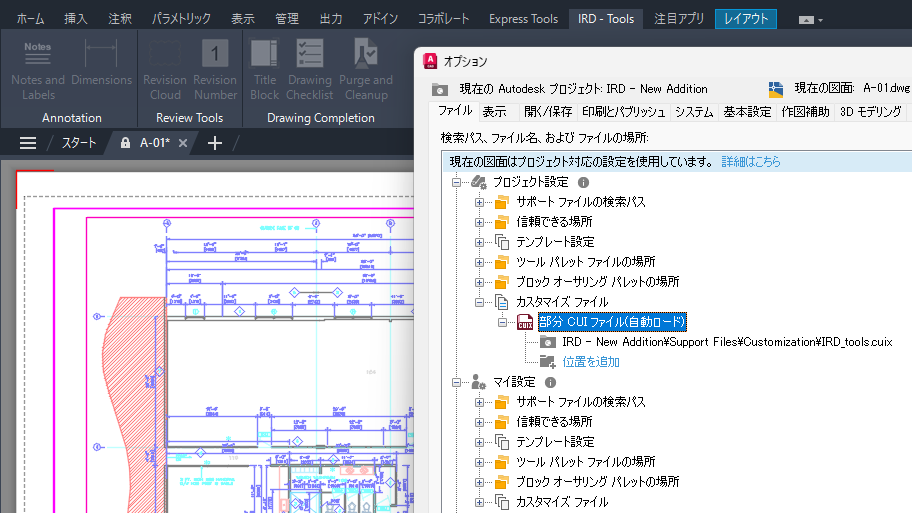Click the 位置を追加 link
This screenshot has height=513, width=912.
(591, 362)
